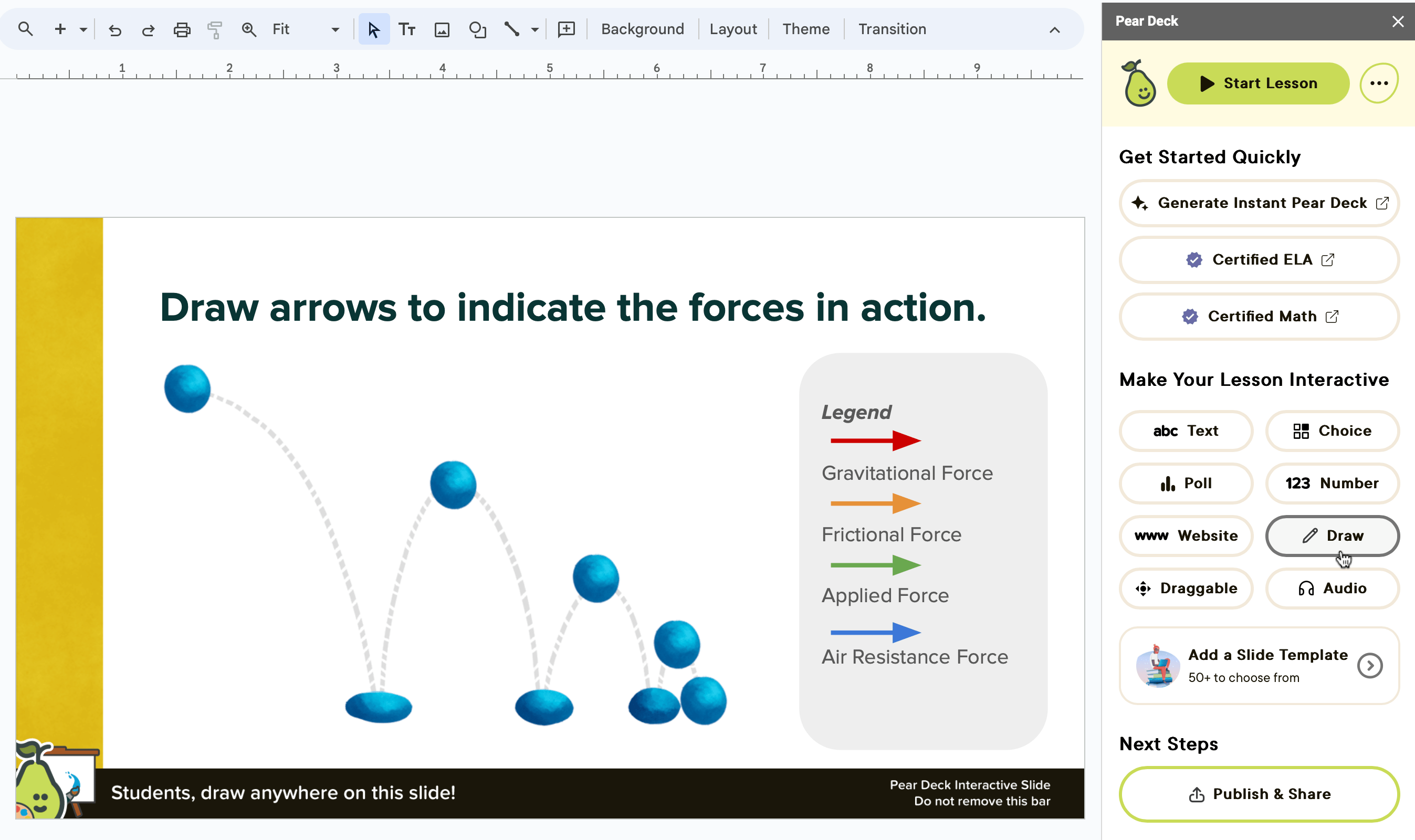The width and height of the screenshot is (1415, 840).
Task: Click the add comment icon
Action: 567,29
